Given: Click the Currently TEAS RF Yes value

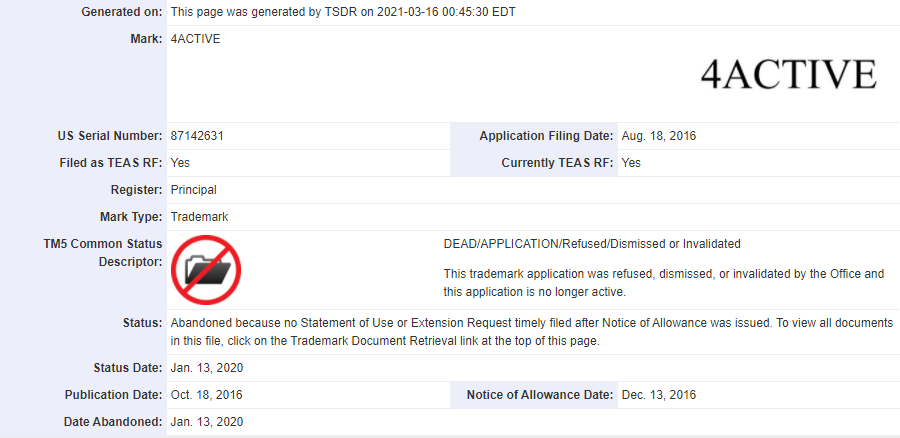Looking at the screenshot, I should coord(631,163).
